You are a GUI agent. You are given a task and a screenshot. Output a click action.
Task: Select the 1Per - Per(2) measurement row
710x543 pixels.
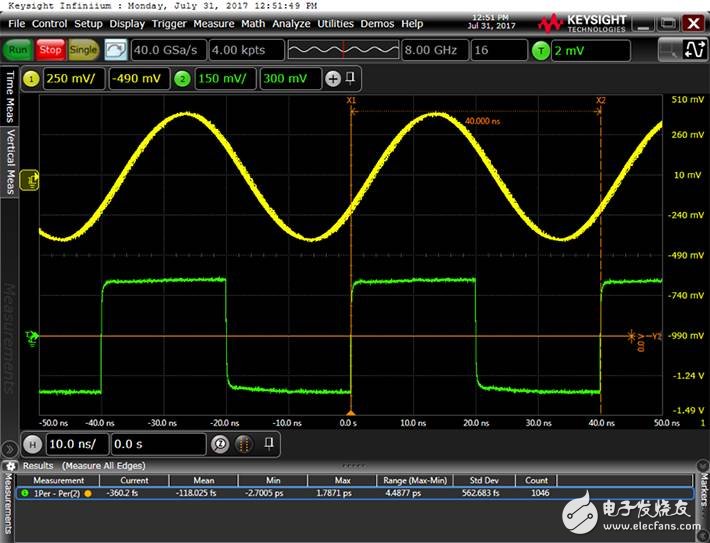click(x=355, y=493)
